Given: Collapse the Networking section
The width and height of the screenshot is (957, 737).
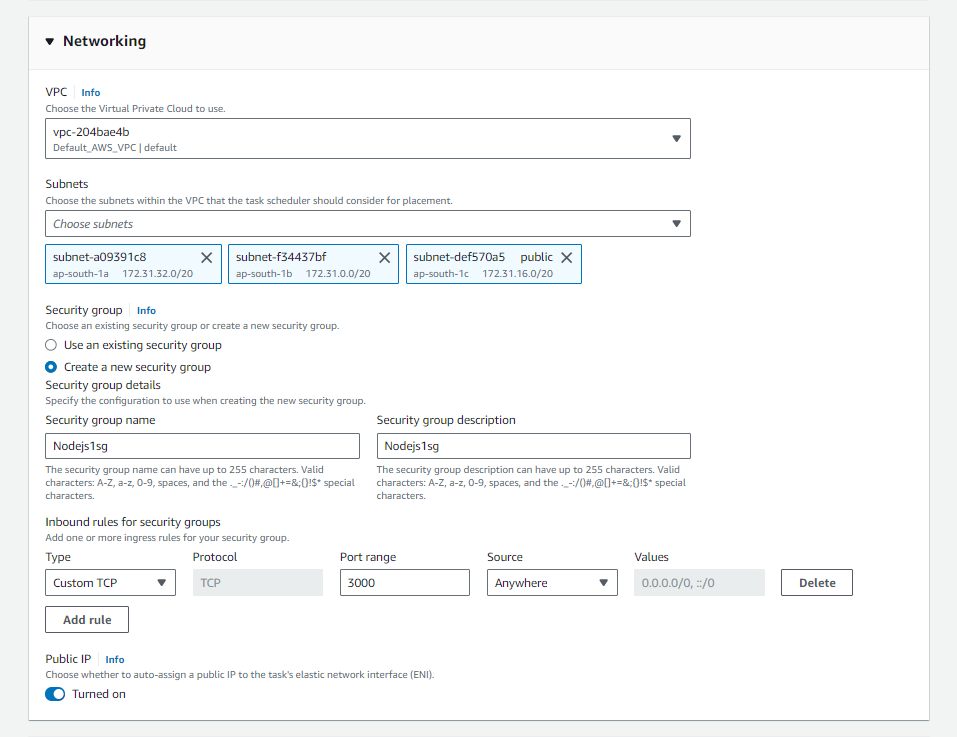Looking at the screenshot, I should (x=49, y=41).
